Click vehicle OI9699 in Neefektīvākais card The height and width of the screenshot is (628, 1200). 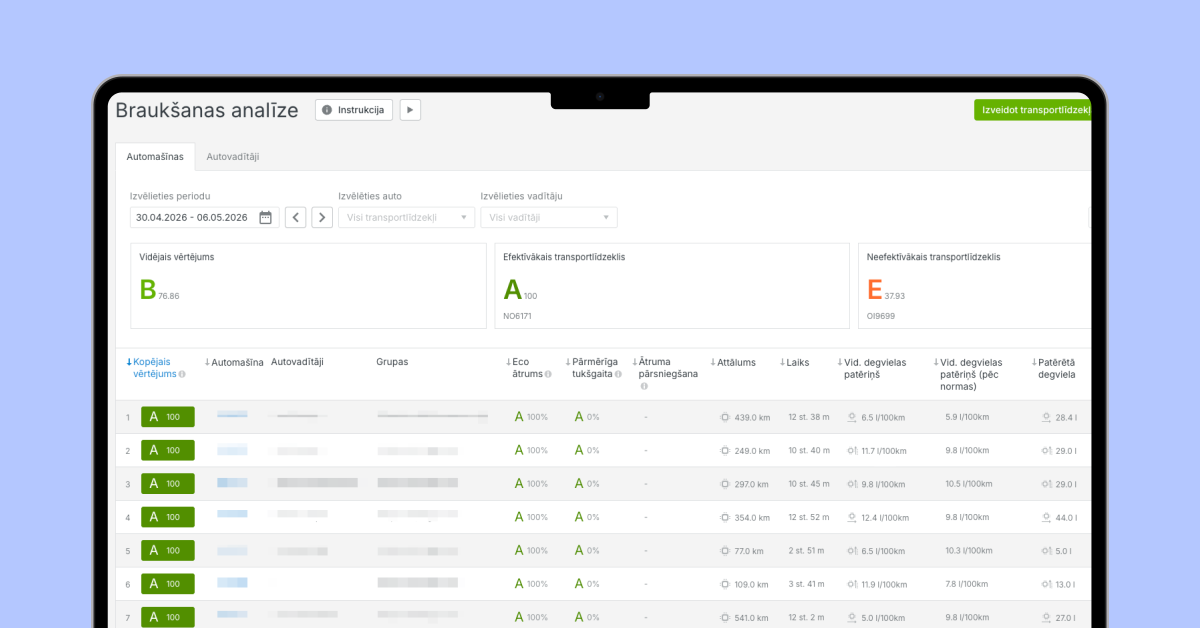(x=881, y=316)
